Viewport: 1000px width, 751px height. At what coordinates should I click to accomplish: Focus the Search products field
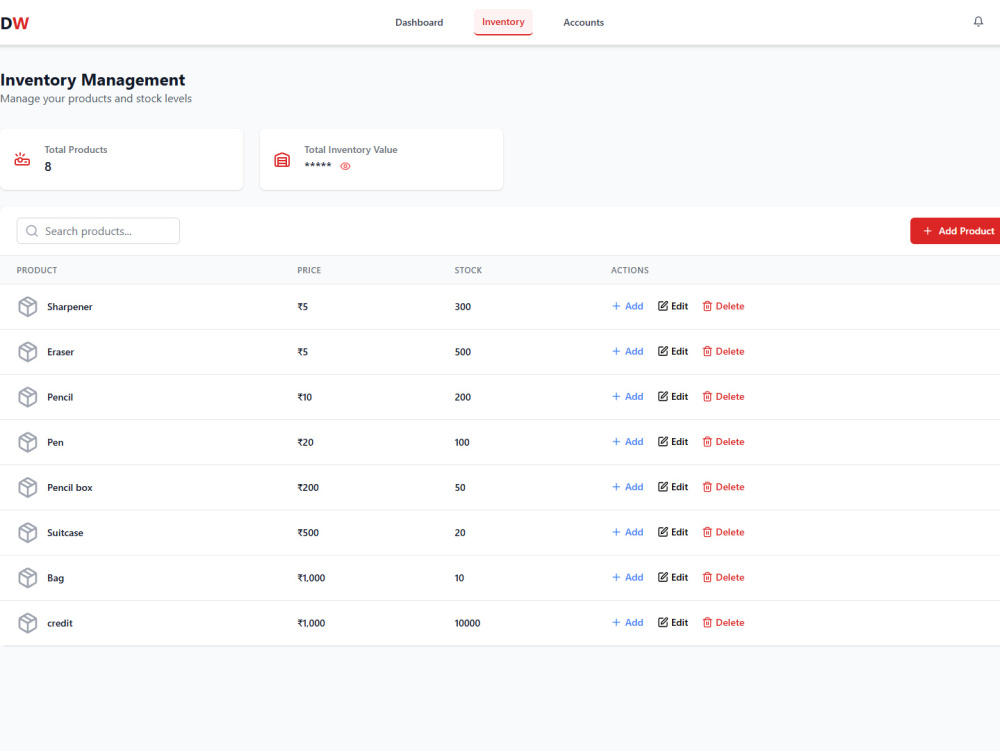(x=98, y=231)
